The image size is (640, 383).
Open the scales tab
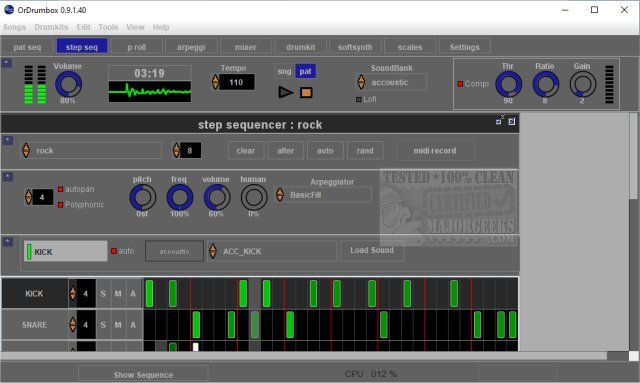(410, 47)
